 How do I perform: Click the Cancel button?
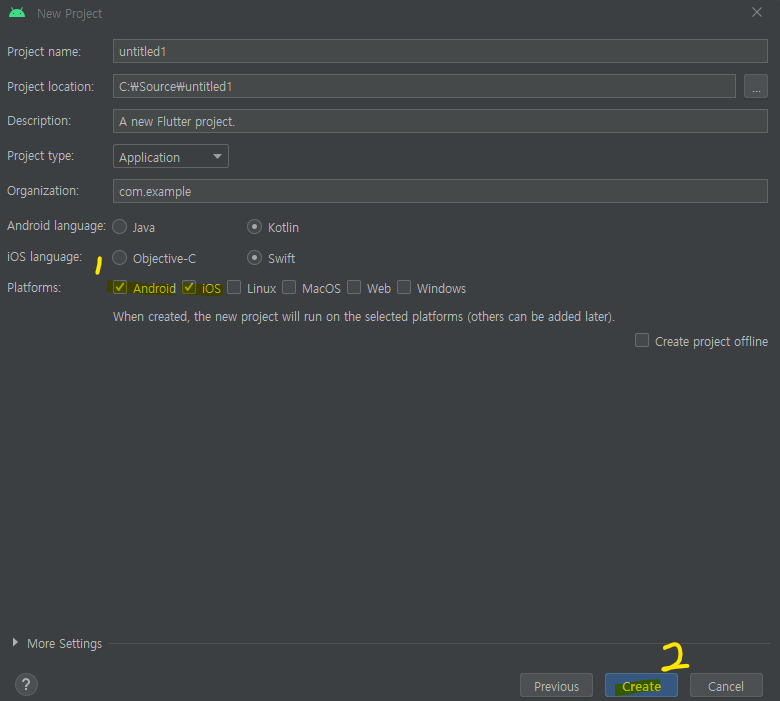726,686
